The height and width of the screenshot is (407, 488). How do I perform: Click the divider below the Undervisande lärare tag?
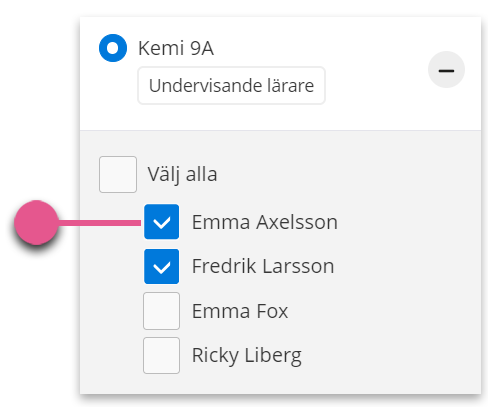click(x=280, y=130)
